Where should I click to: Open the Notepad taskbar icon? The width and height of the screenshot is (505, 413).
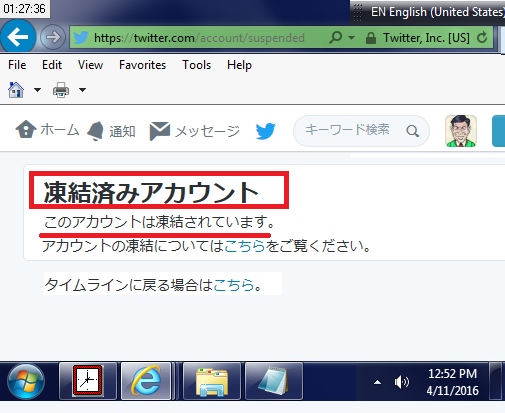tap(274, 381)
